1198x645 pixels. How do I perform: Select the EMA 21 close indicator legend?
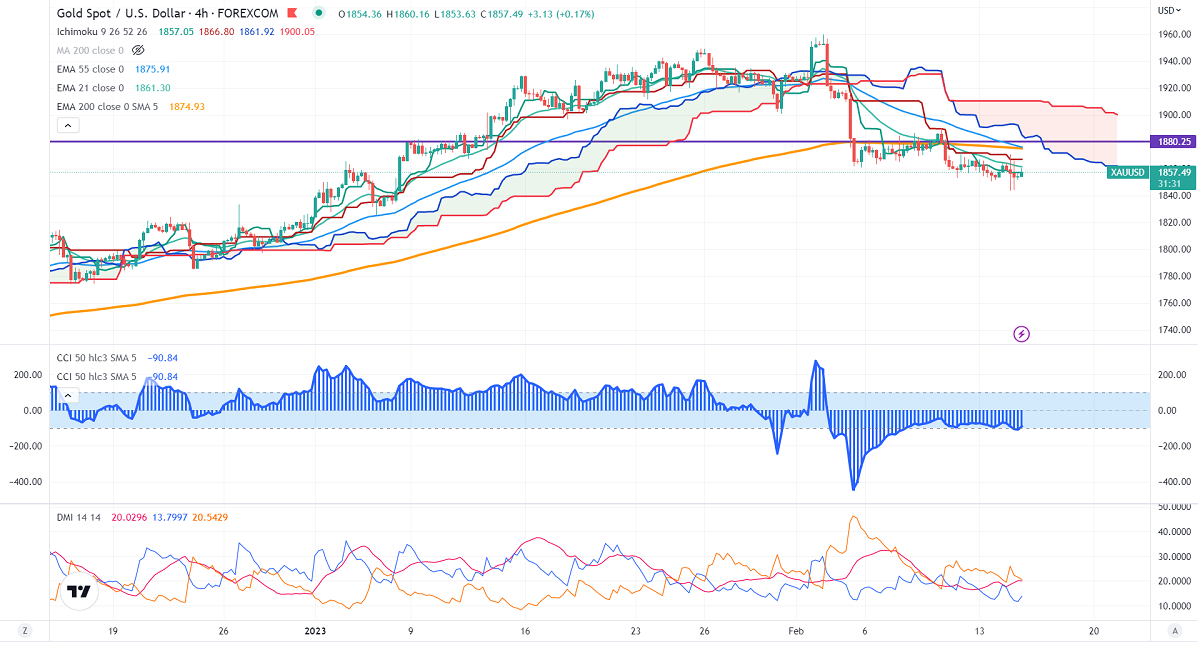point(91,88)
